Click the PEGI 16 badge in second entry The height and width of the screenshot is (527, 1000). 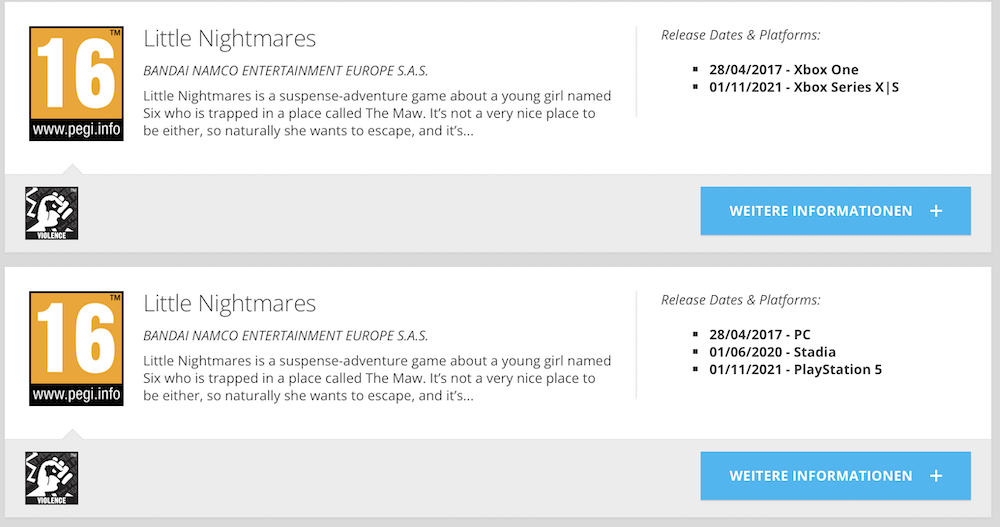(x=76, y=348)
